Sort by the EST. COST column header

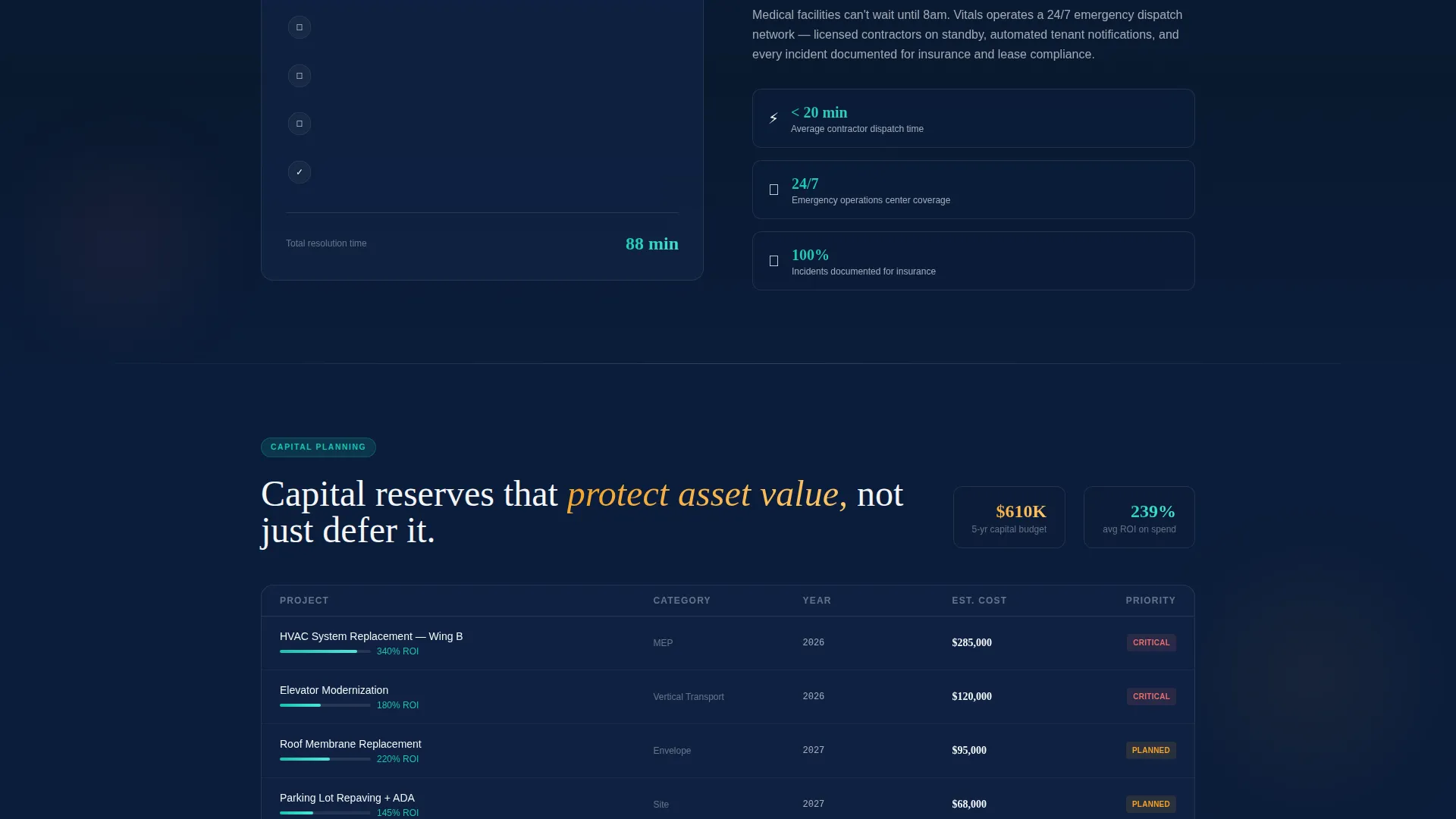pos(979,601)
